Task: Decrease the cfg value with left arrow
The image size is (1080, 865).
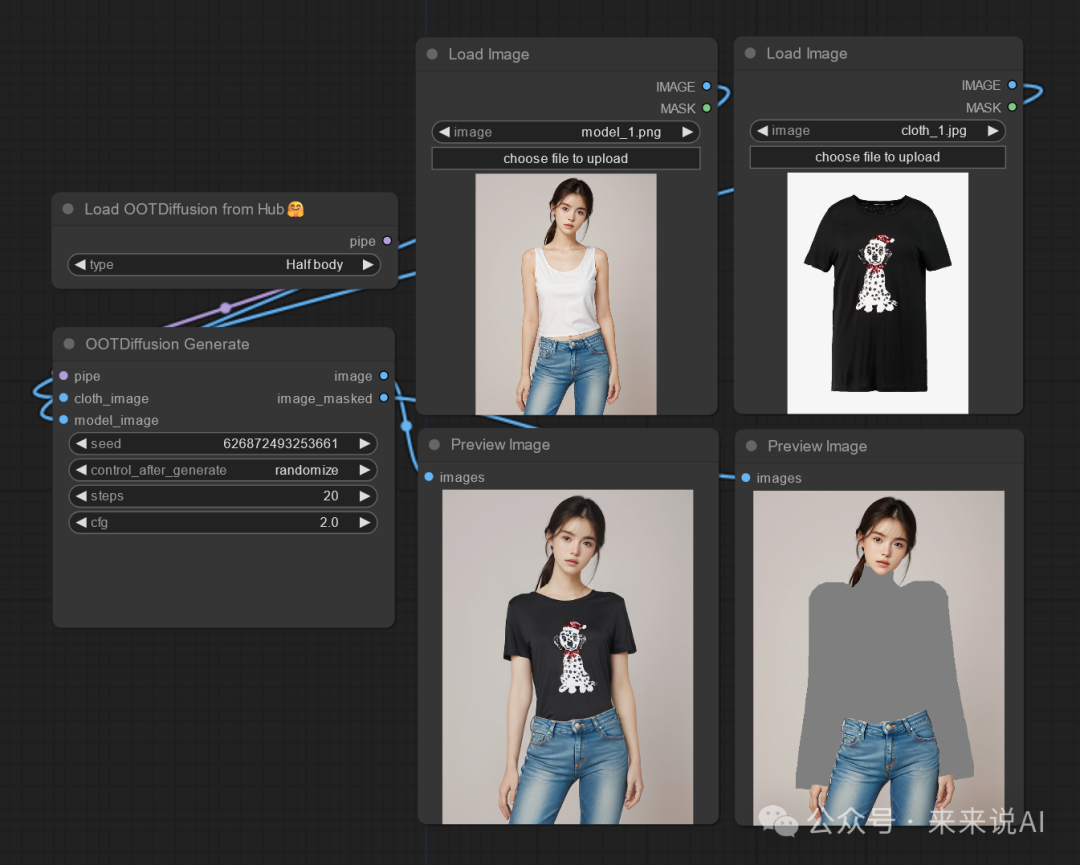Action: pyautogui.click(x=81, y=522)
